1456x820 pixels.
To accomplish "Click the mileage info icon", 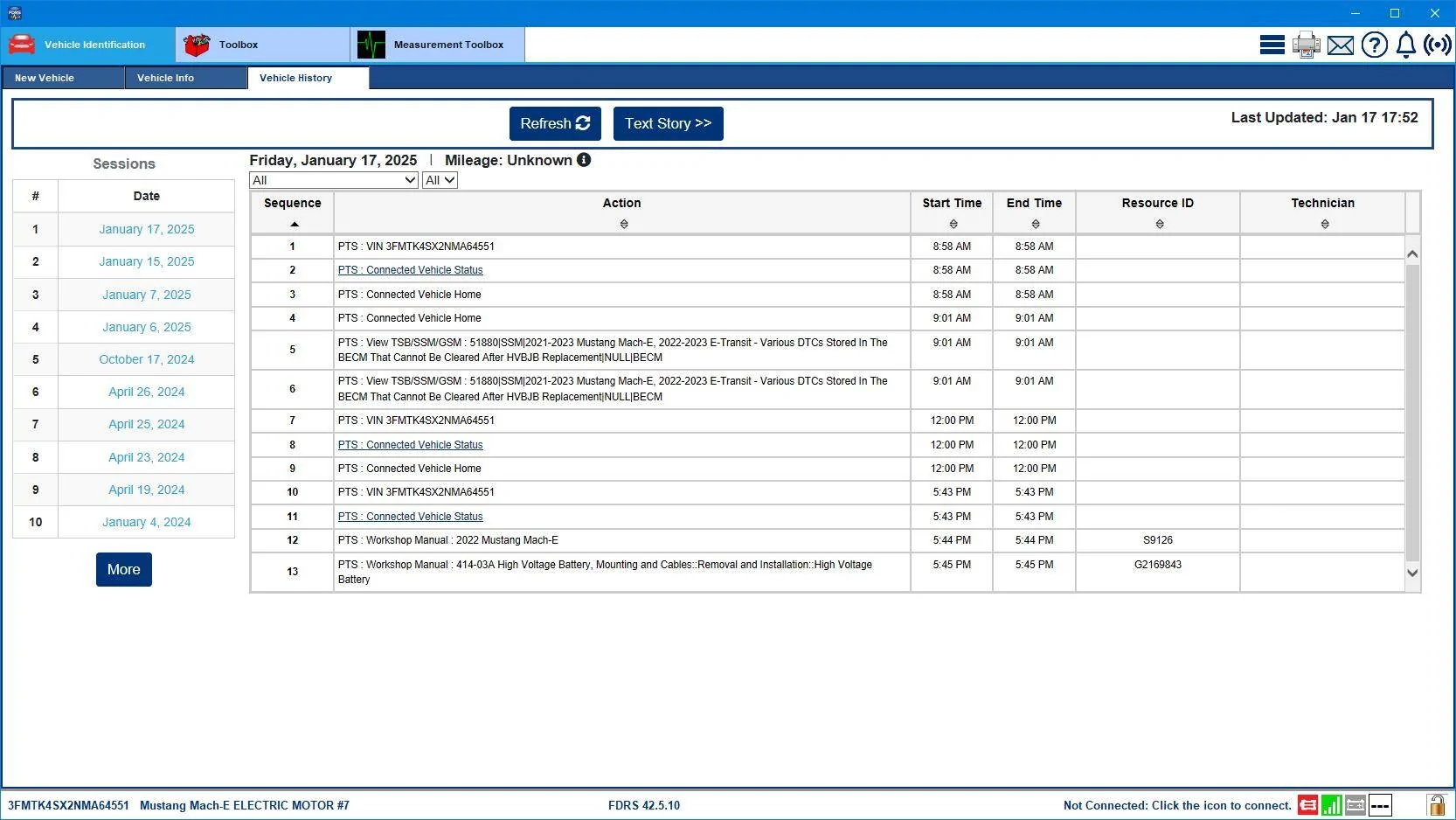I will point(584,160).
